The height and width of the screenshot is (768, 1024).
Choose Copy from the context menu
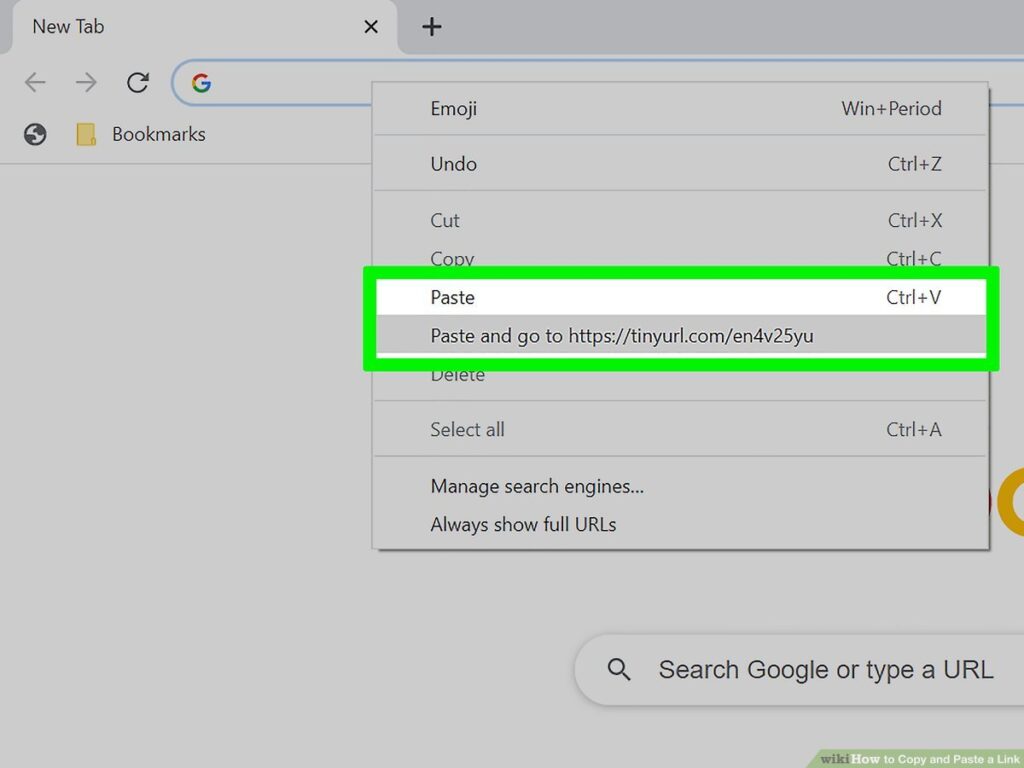click(x=452, y=259)
